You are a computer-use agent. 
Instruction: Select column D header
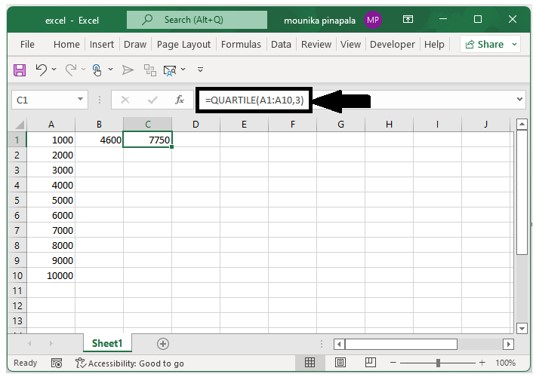click(195, 124)
